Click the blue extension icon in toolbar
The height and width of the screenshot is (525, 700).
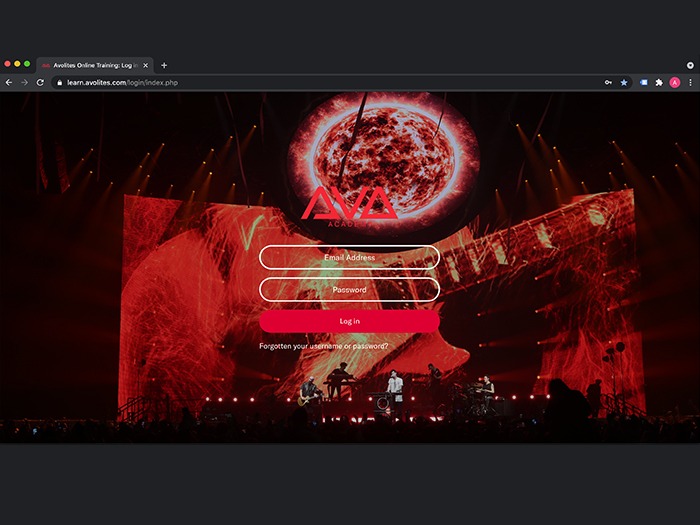pyautogui.click(x=643, y=82)
